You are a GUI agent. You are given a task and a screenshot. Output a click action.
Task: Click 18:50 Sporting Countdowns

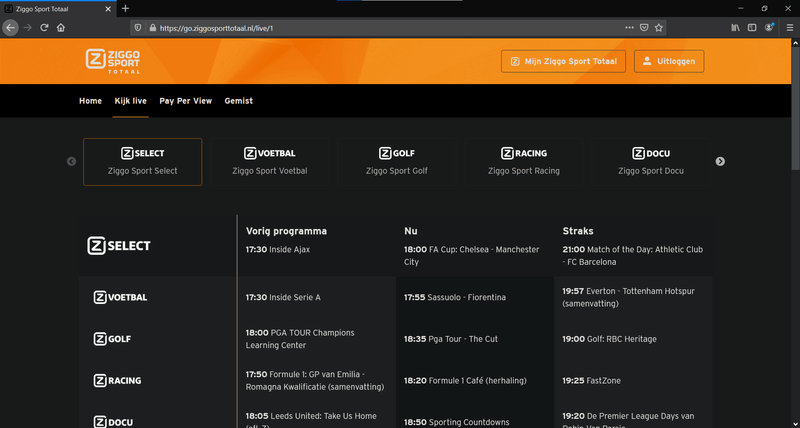pos(456,422)
